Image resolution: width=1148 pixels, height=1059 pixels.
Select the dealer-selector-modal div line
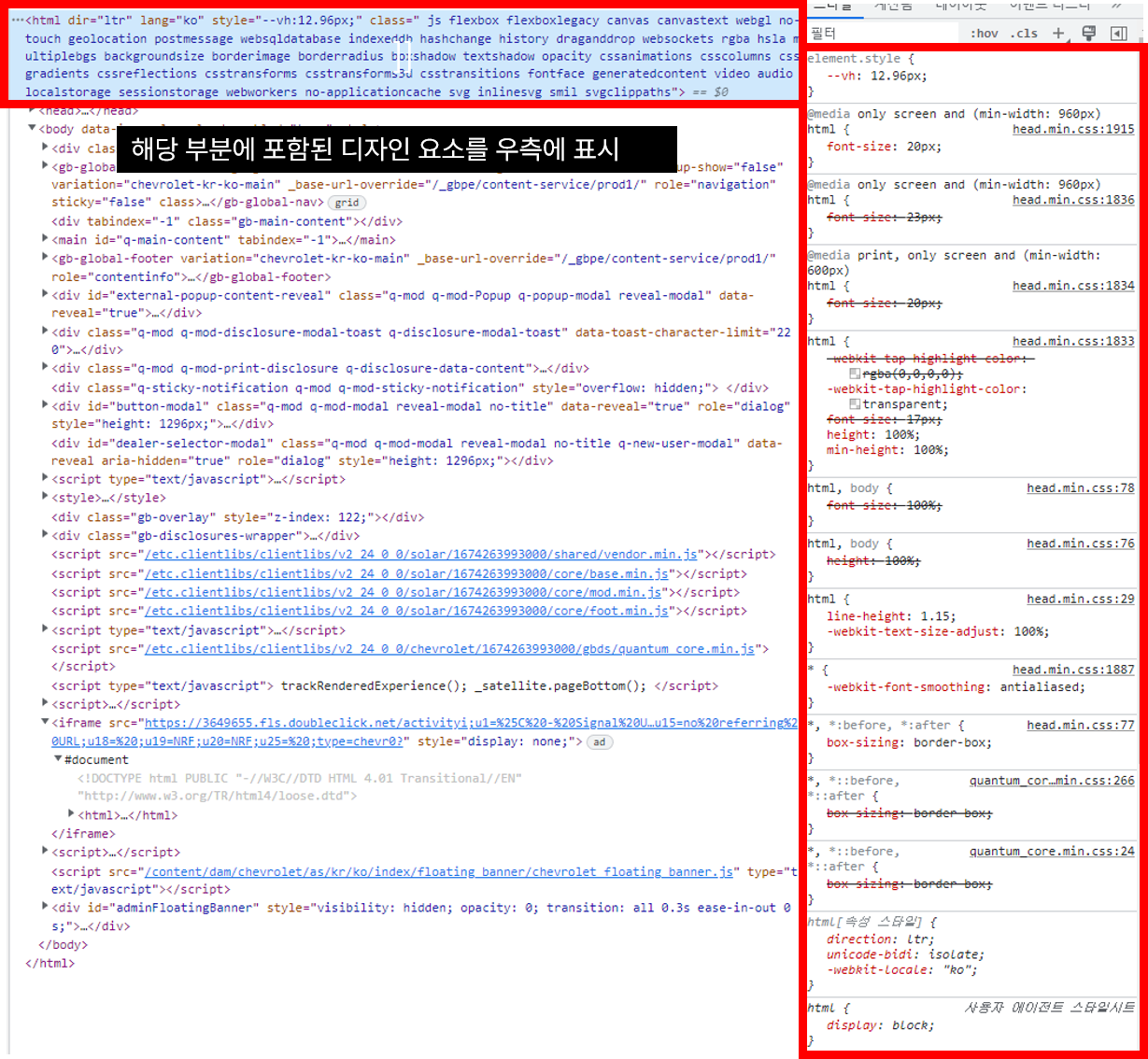(x=418, y=452)
